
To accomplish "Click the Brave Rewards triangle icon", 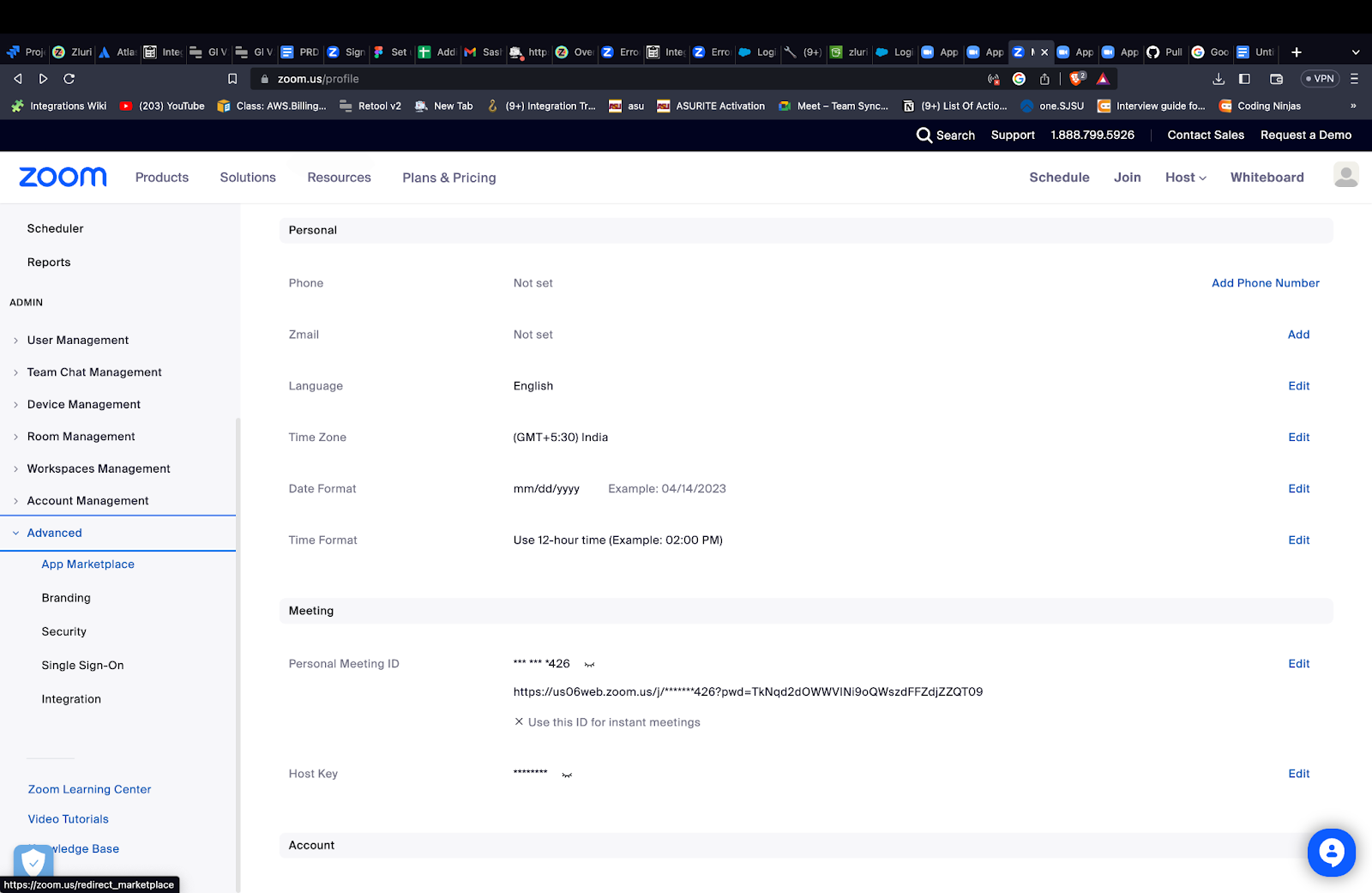I will click(x=1103, y=79).
